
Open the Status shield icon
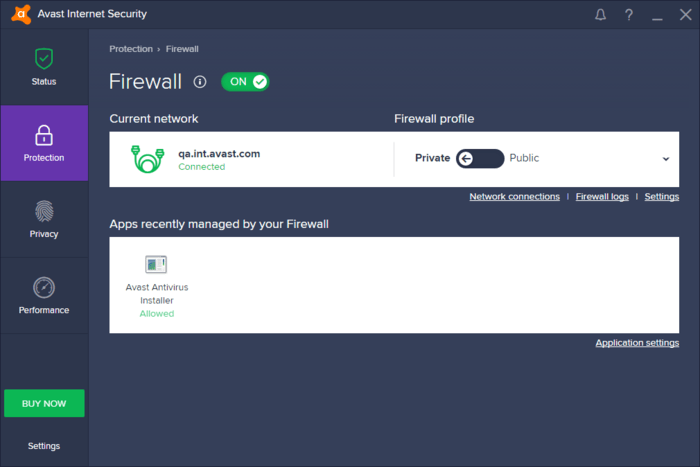click(44, 58)
